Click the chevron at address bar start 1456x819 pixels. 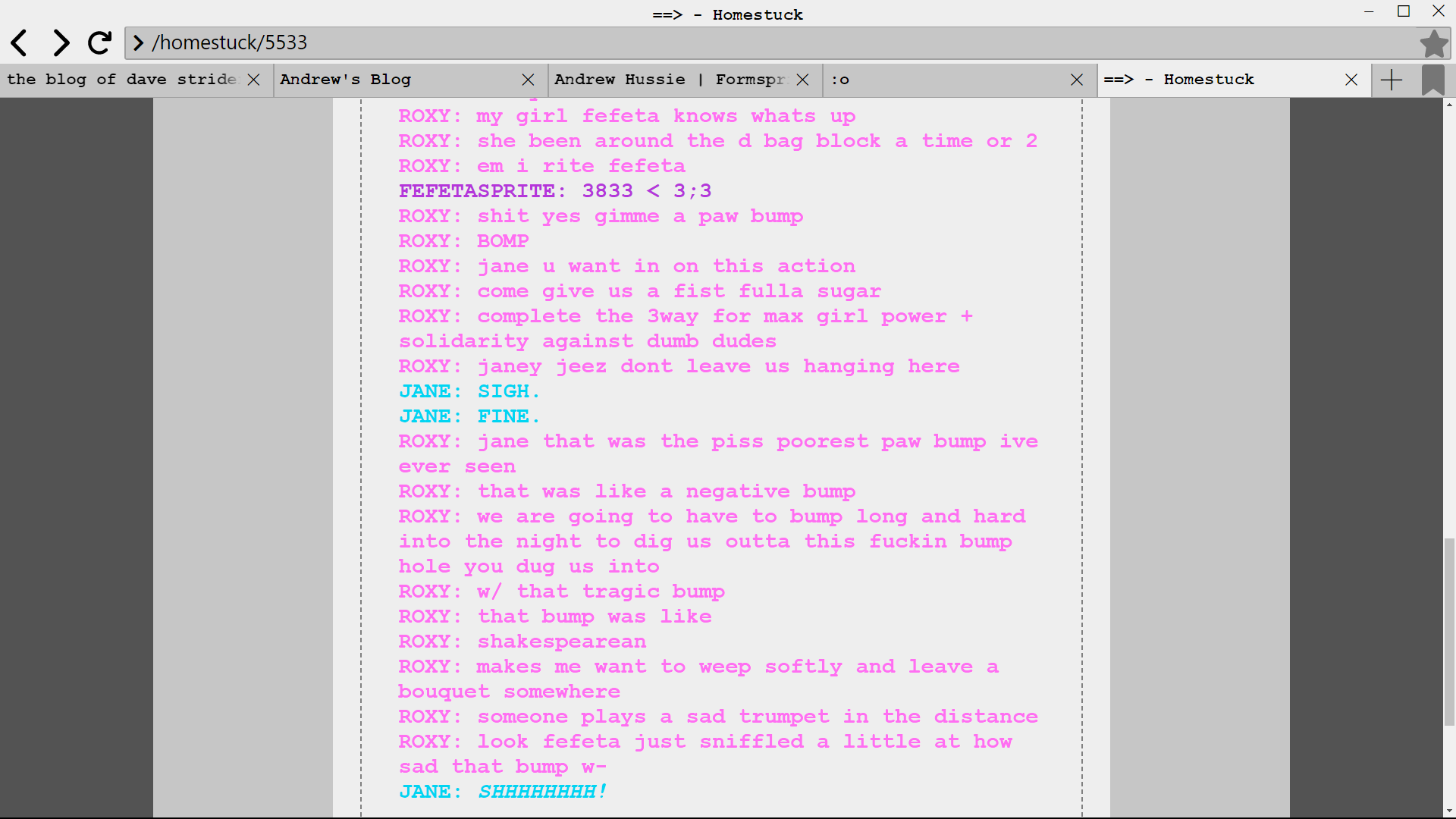click(139, 43)
